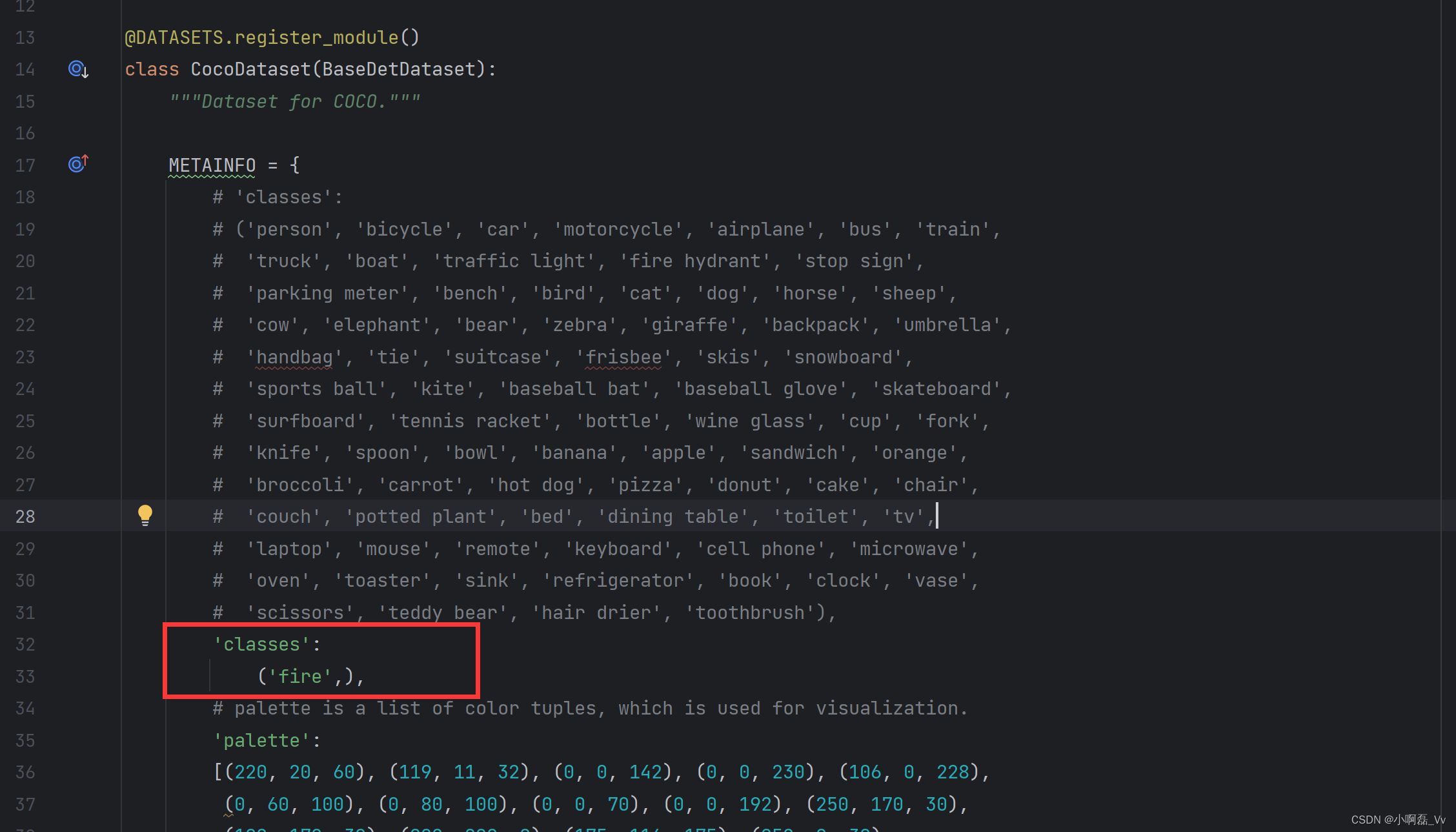The width and height of the screenshot is (1456, 832).
Task: Click the BaseDetDataset parent class reference
Action: point(398,69)
